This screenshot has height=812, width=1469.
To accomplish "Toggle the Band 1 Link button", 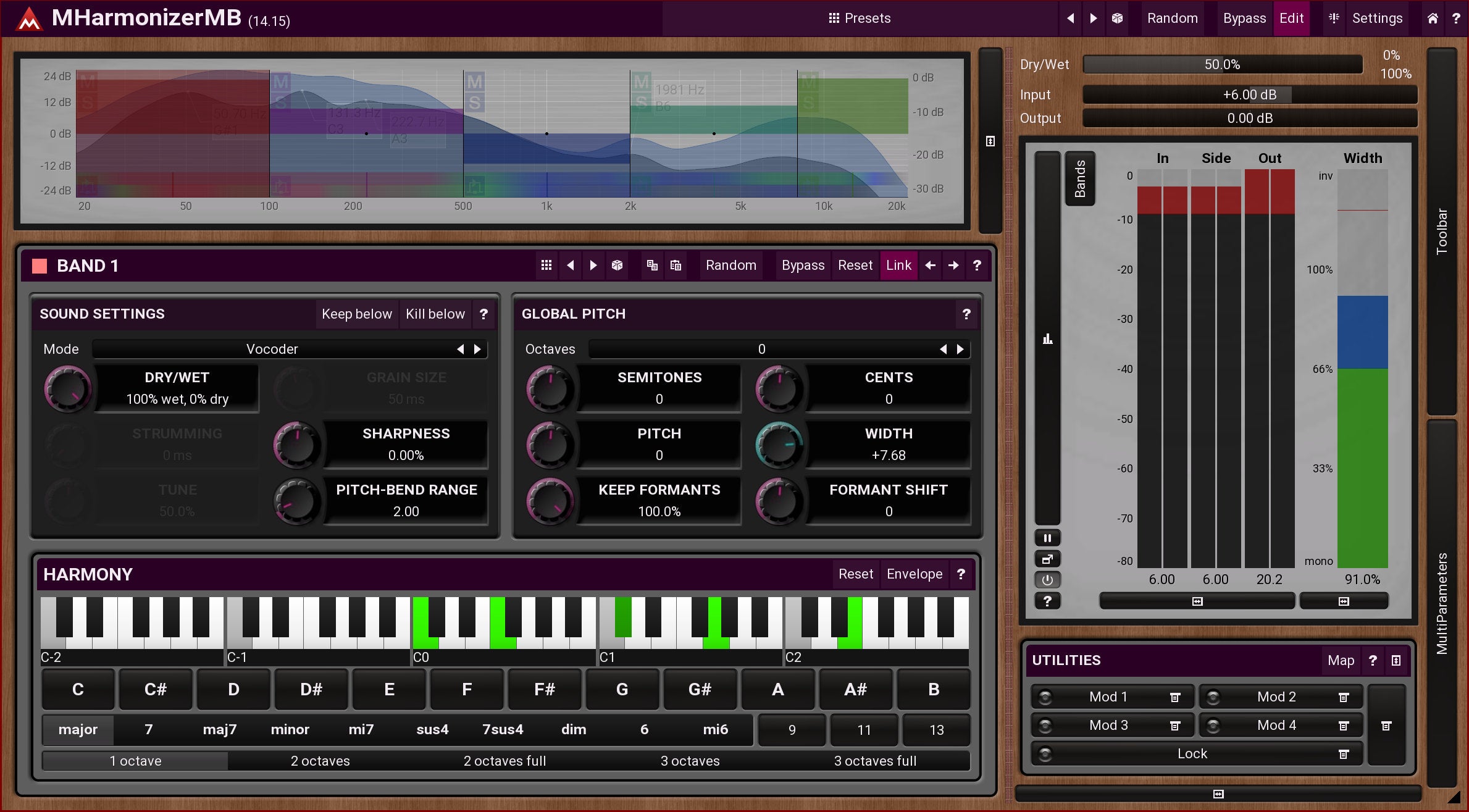I will (898, 266).
